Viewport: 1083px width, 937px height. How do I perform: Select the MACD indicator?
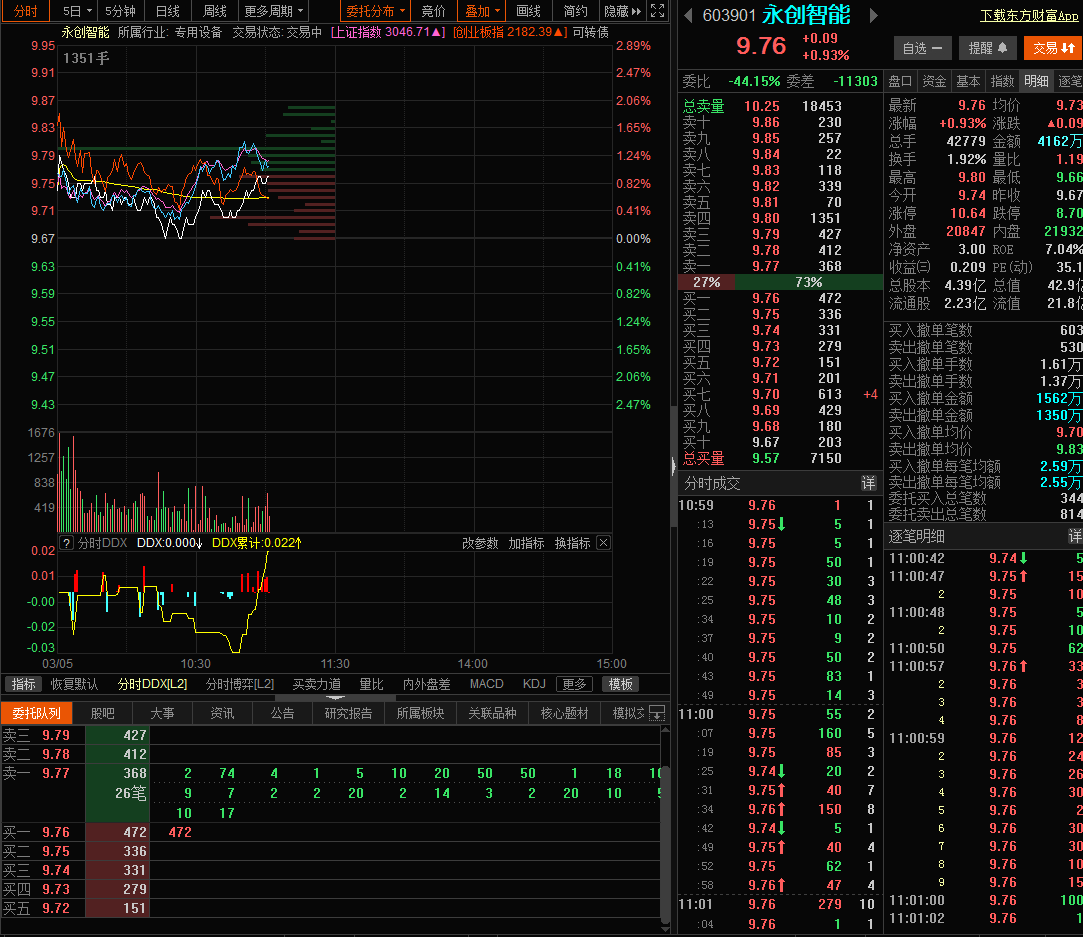click(486, 684)
